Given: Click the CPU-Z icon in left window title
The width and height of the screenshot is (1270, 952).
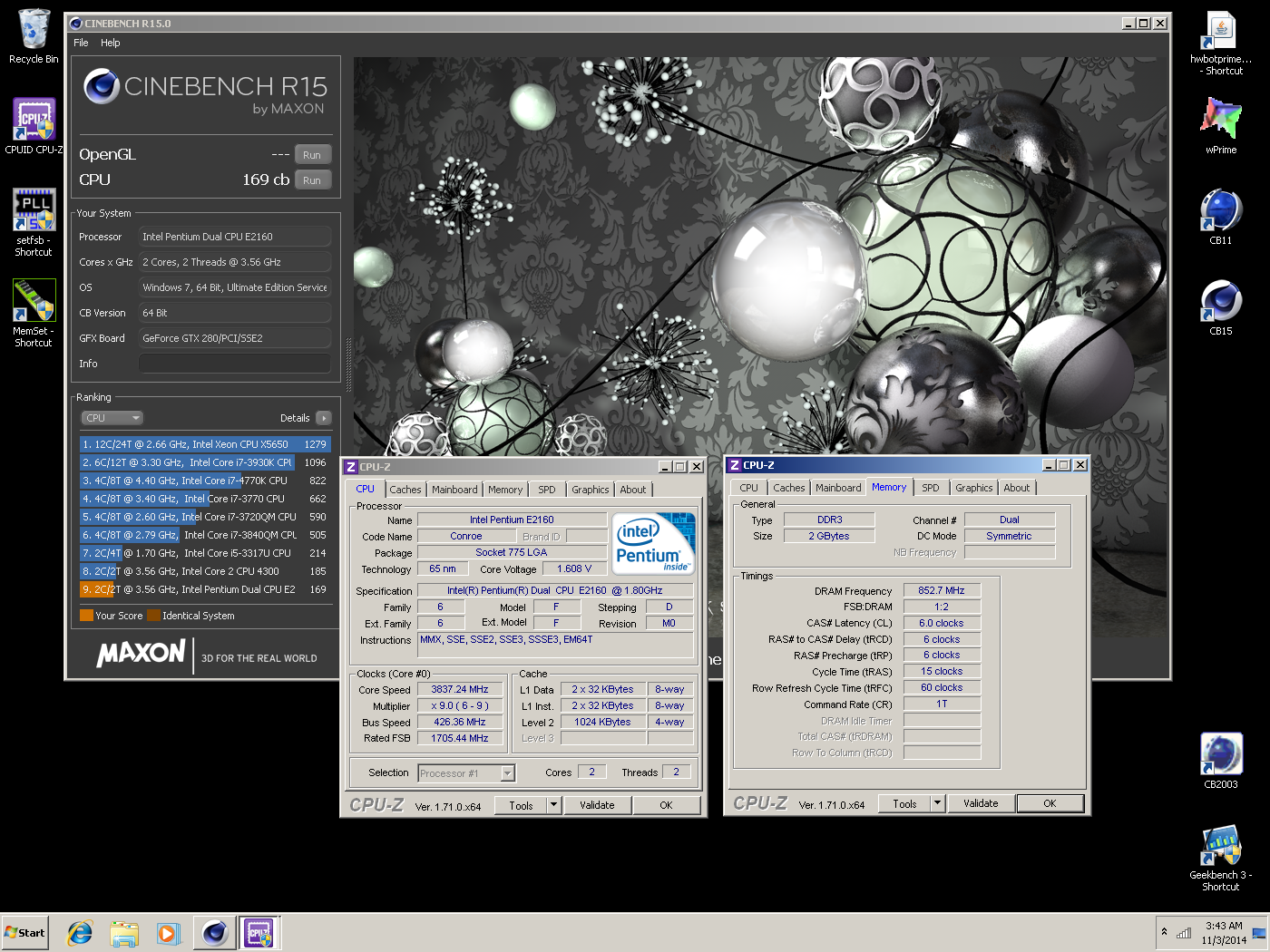Looking at the screenshot, I should tap(351, 467).
